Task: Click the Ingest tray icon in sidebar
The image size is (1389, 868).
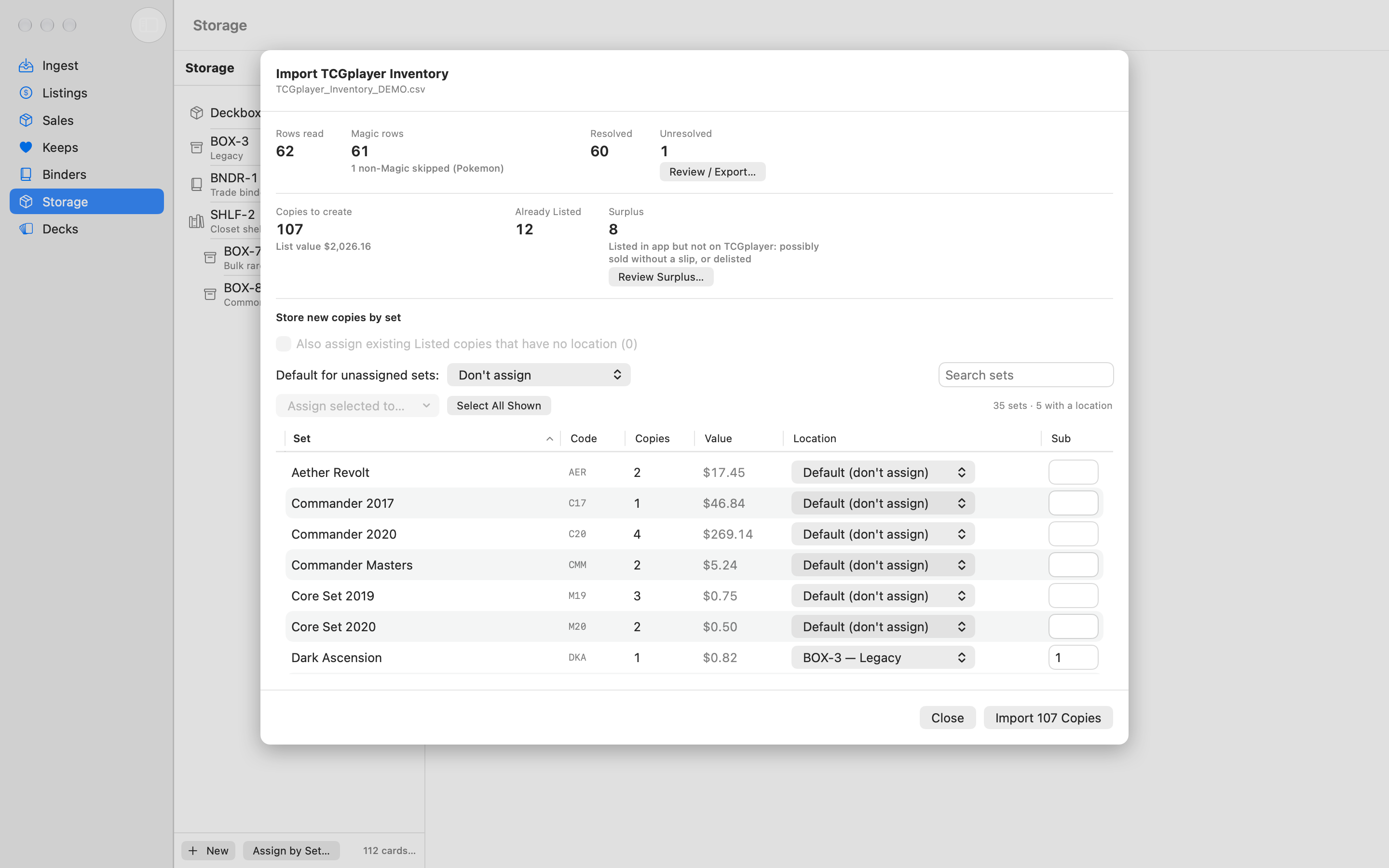Action: tap(26, 66)
